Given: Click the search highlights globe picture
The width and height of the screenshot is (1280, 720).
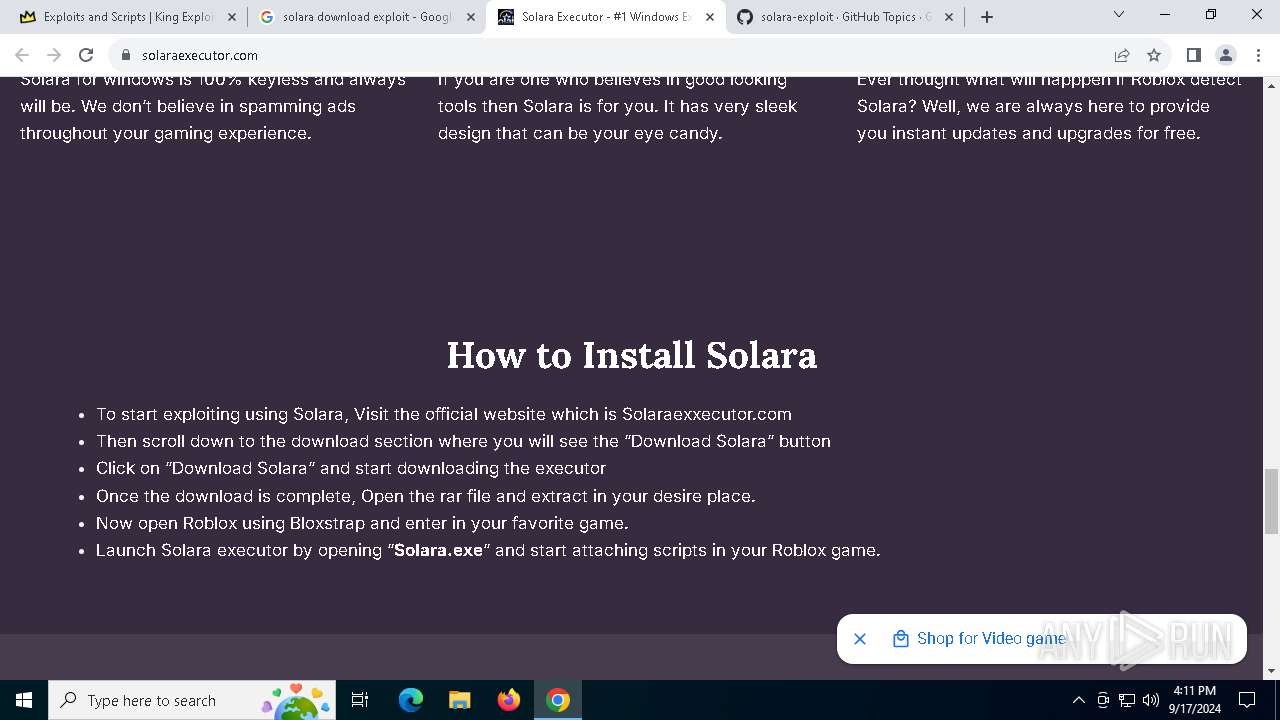Looking at the screenshot, I should click(296, 701).
